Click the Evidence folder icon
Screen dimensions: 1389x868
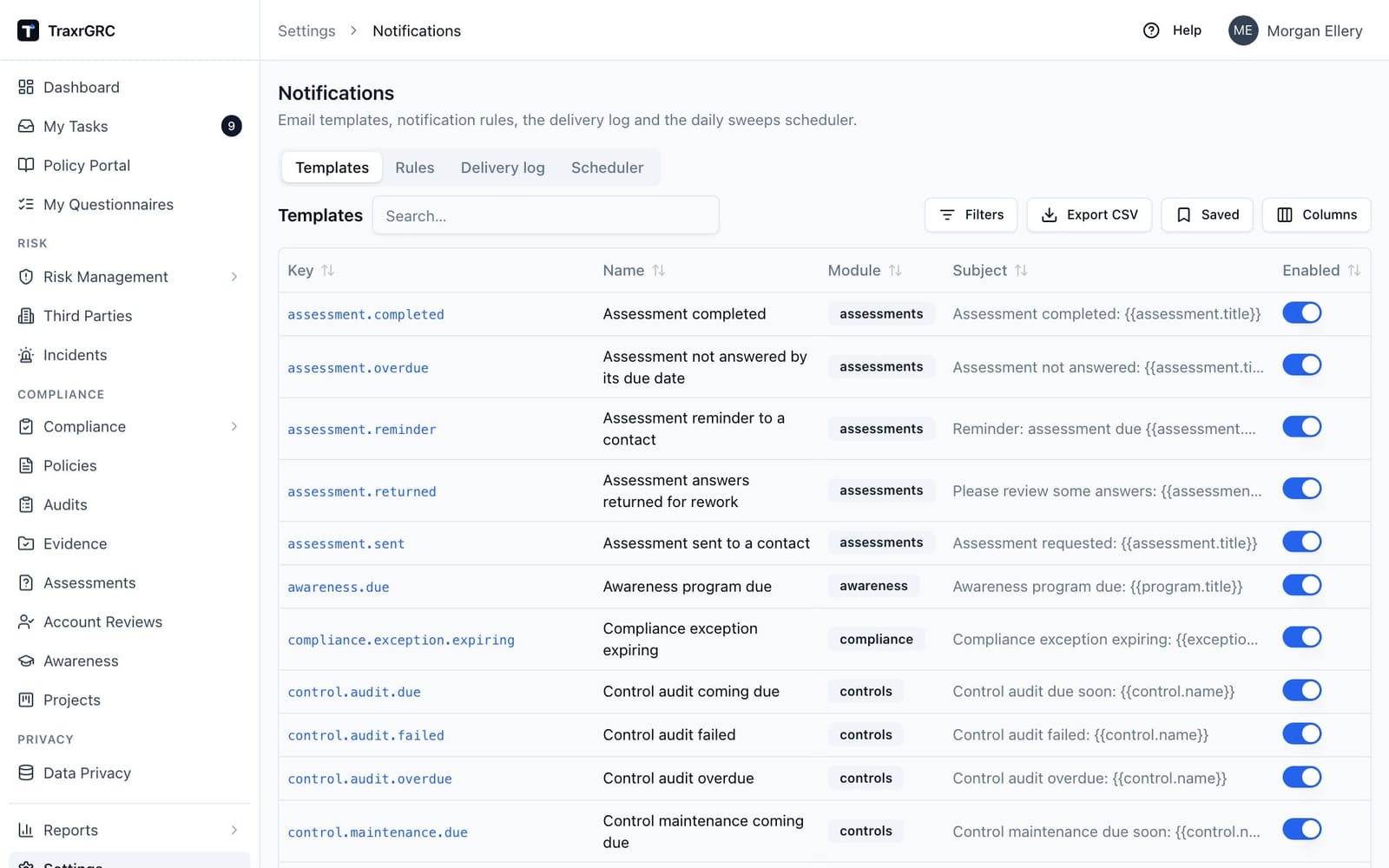[26, 543]
